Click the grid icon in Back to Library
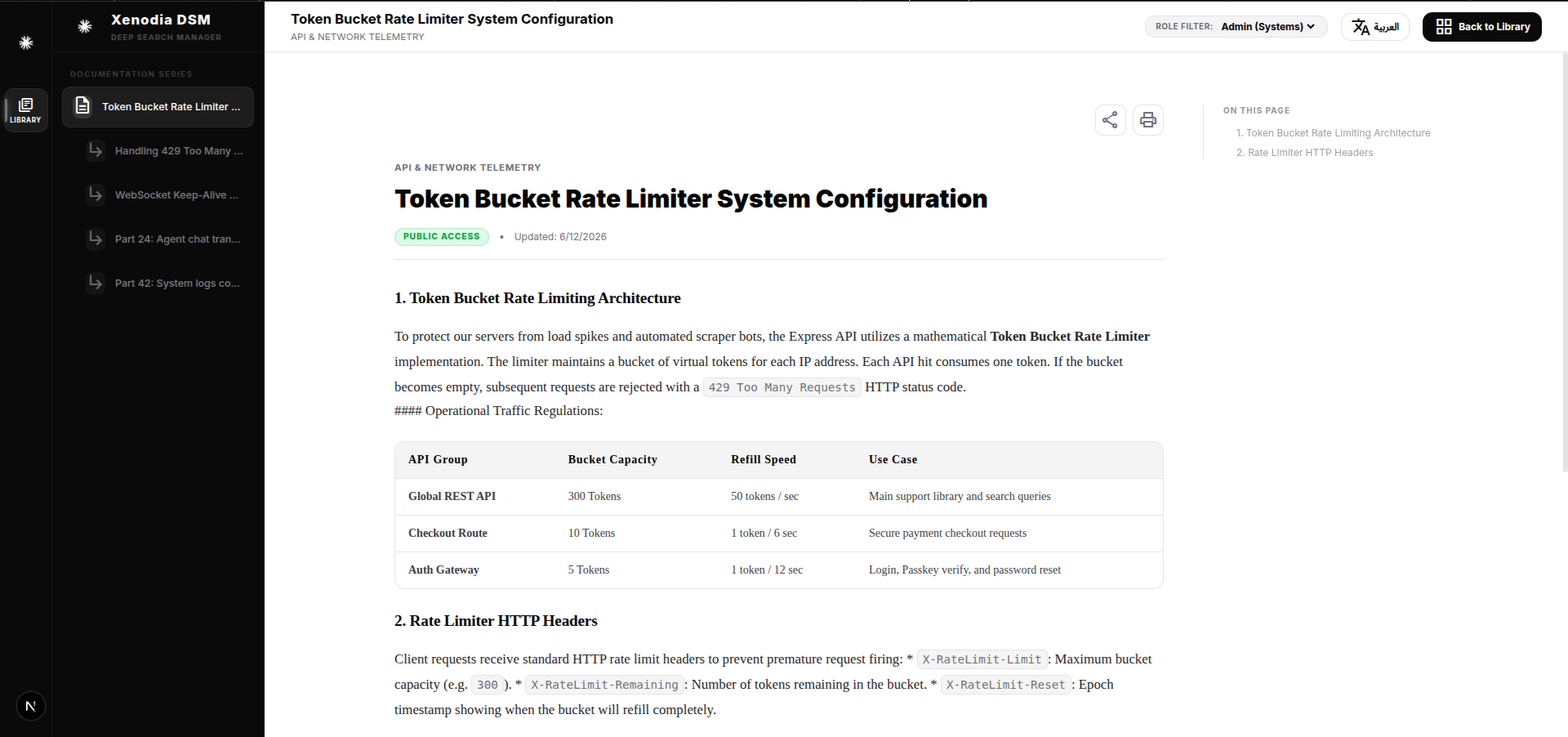This screenshot has width=1568, height=737. point(1444,27)
